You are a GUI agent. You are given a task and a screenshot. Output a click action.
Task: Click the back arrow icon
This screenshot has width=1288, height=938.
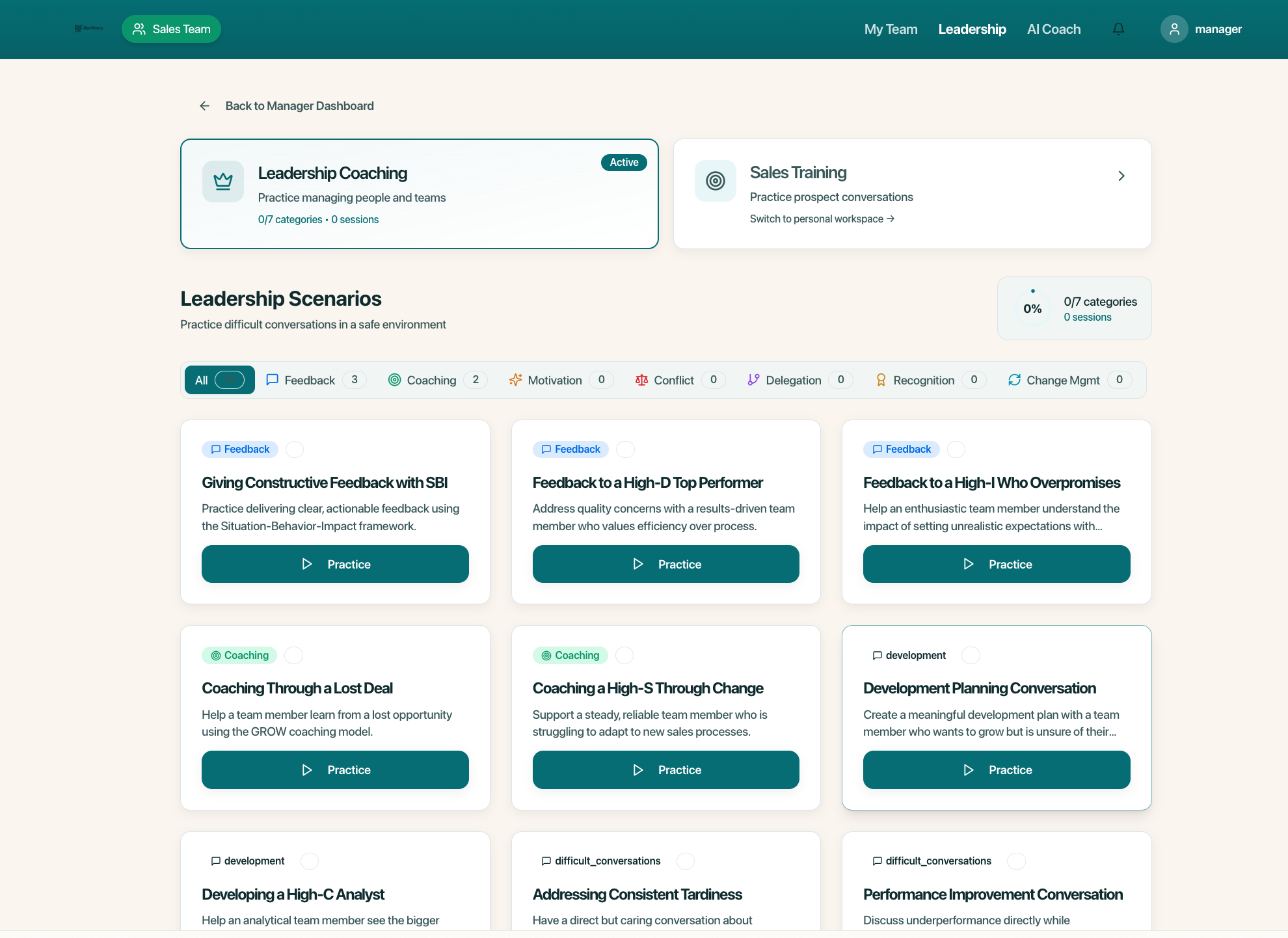pos(204,106)
